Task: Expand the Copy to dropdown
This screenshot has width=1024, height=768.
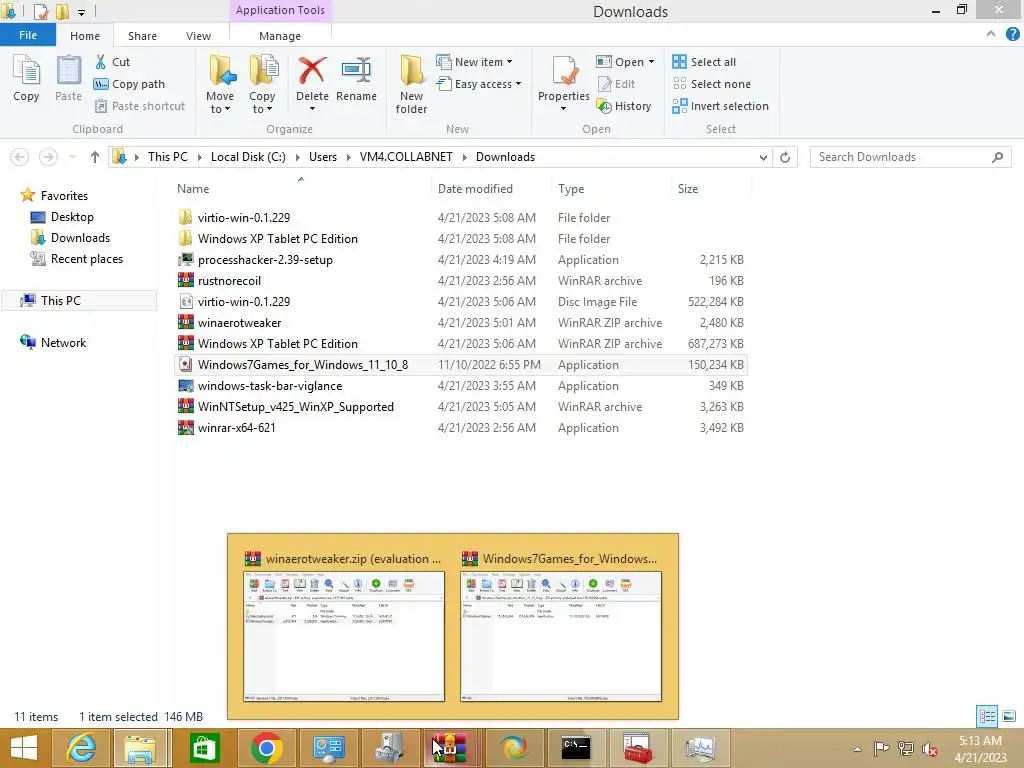Action: pyautogui.click(x=262, y=103)
